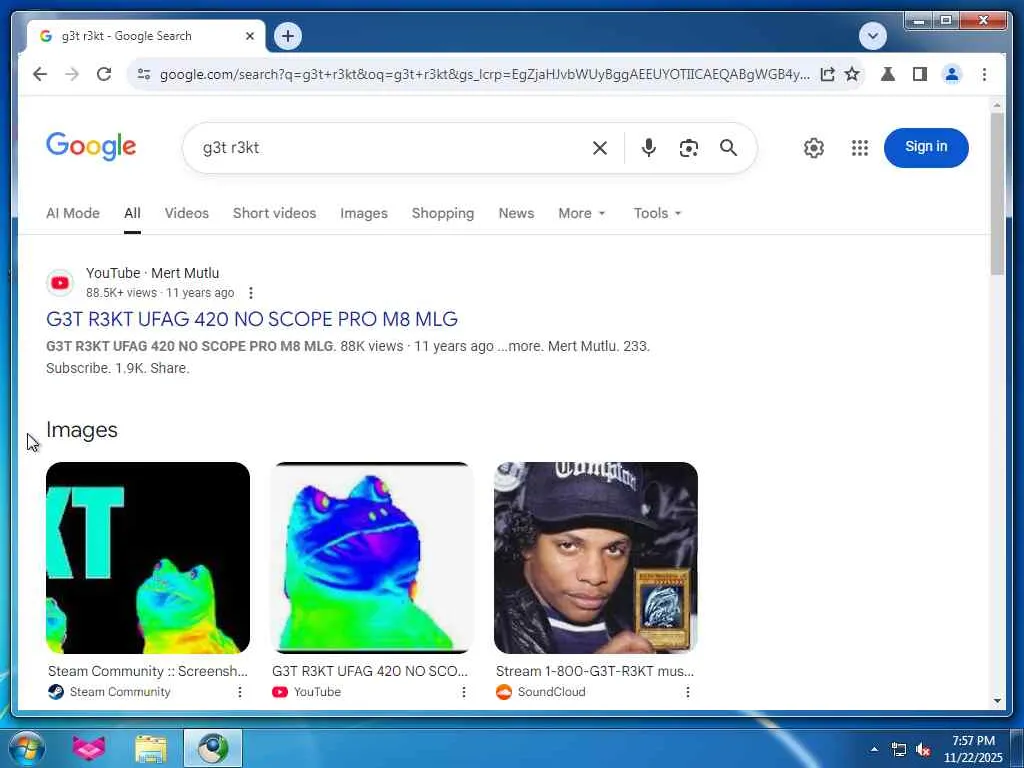Open site information icon in address bar
The image size is (1024, 768).
[x=144, y=74]
